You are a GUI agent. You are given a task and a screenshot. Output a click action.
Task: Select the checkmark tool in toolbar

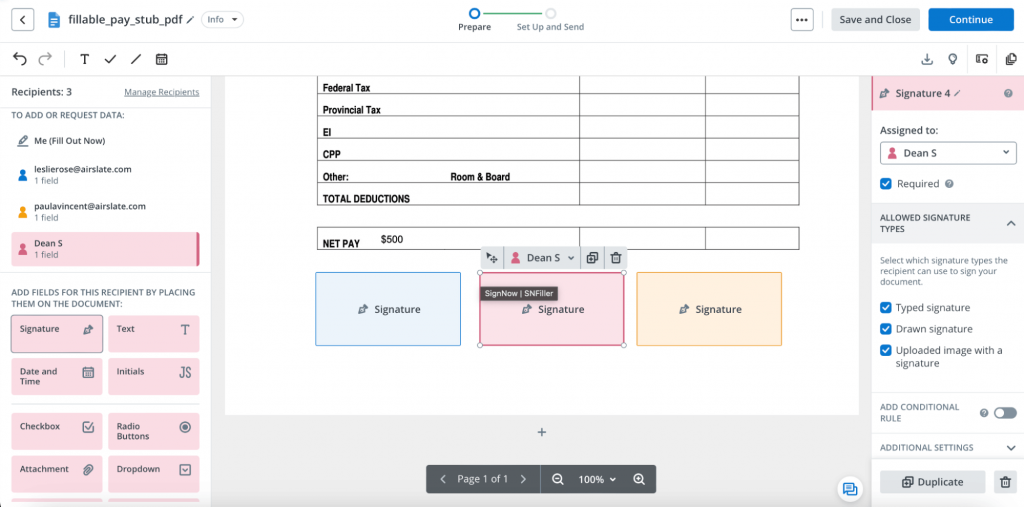click(110, 59)
